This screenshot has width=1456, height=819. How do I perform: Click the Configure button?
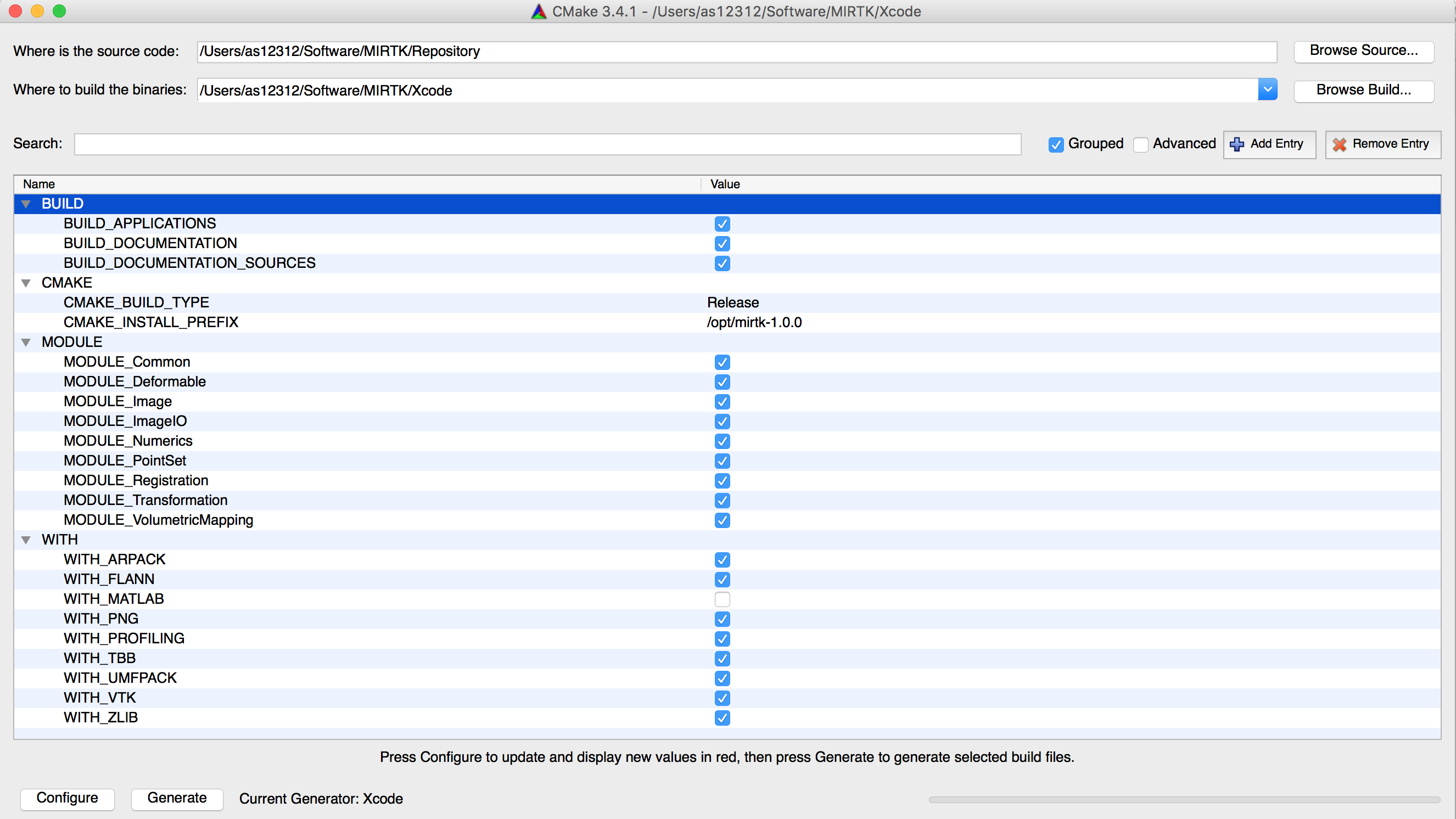click(x=67, y=797)
